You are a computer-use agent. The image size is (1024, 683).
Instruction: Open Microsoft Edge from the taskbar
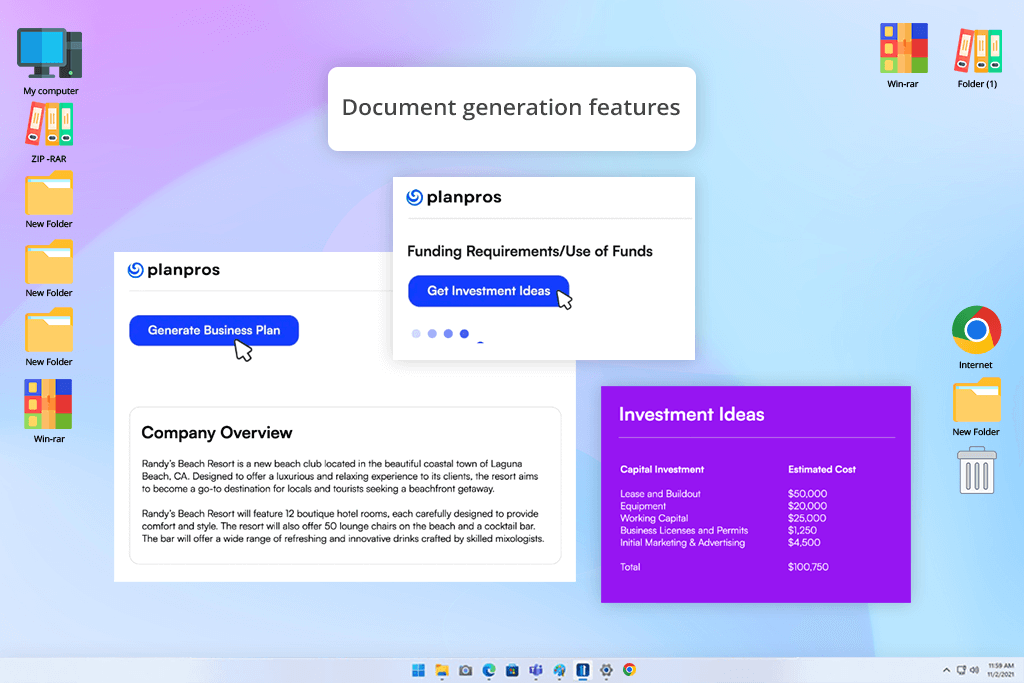tap(488, 670)
